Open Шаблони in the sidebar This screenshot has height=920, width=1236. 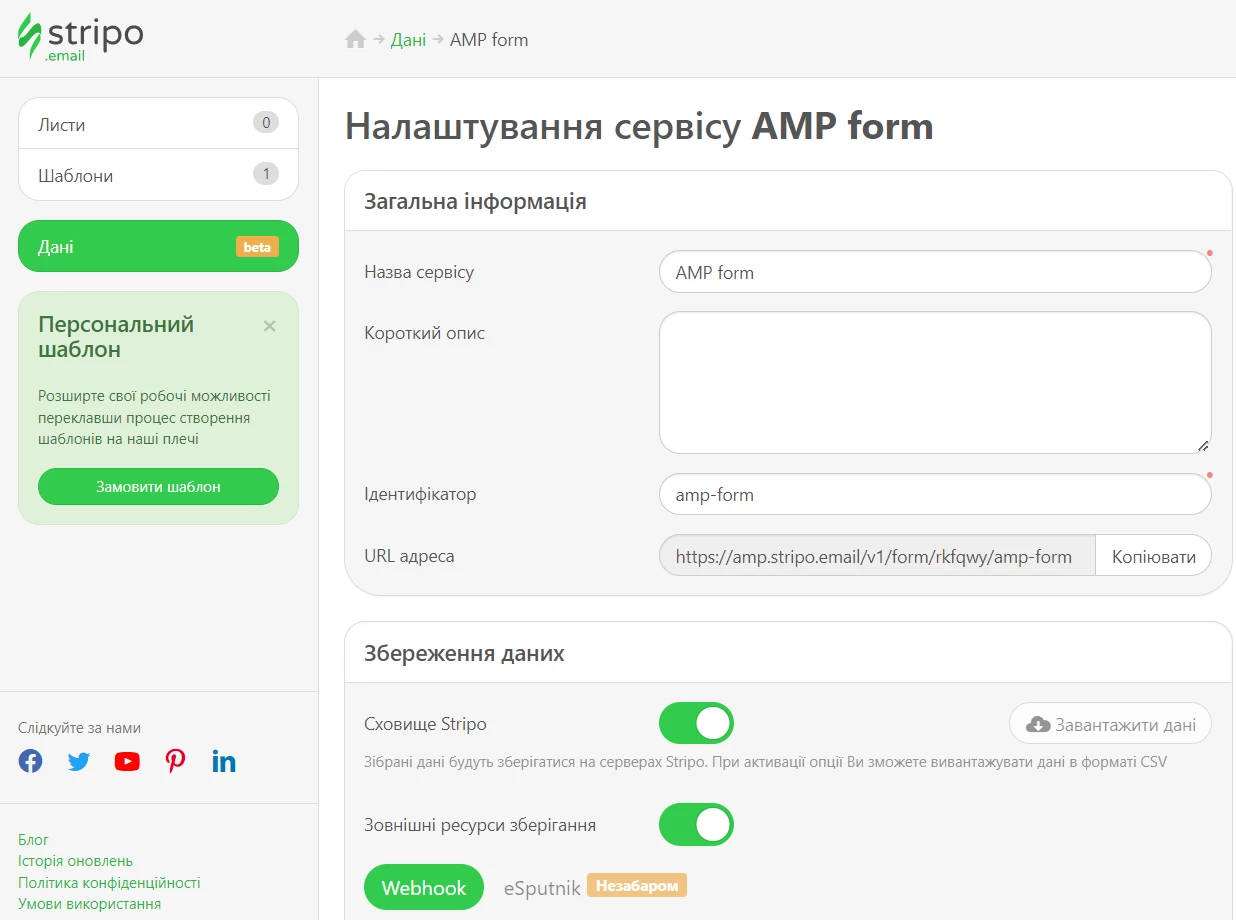pos(158,175)
